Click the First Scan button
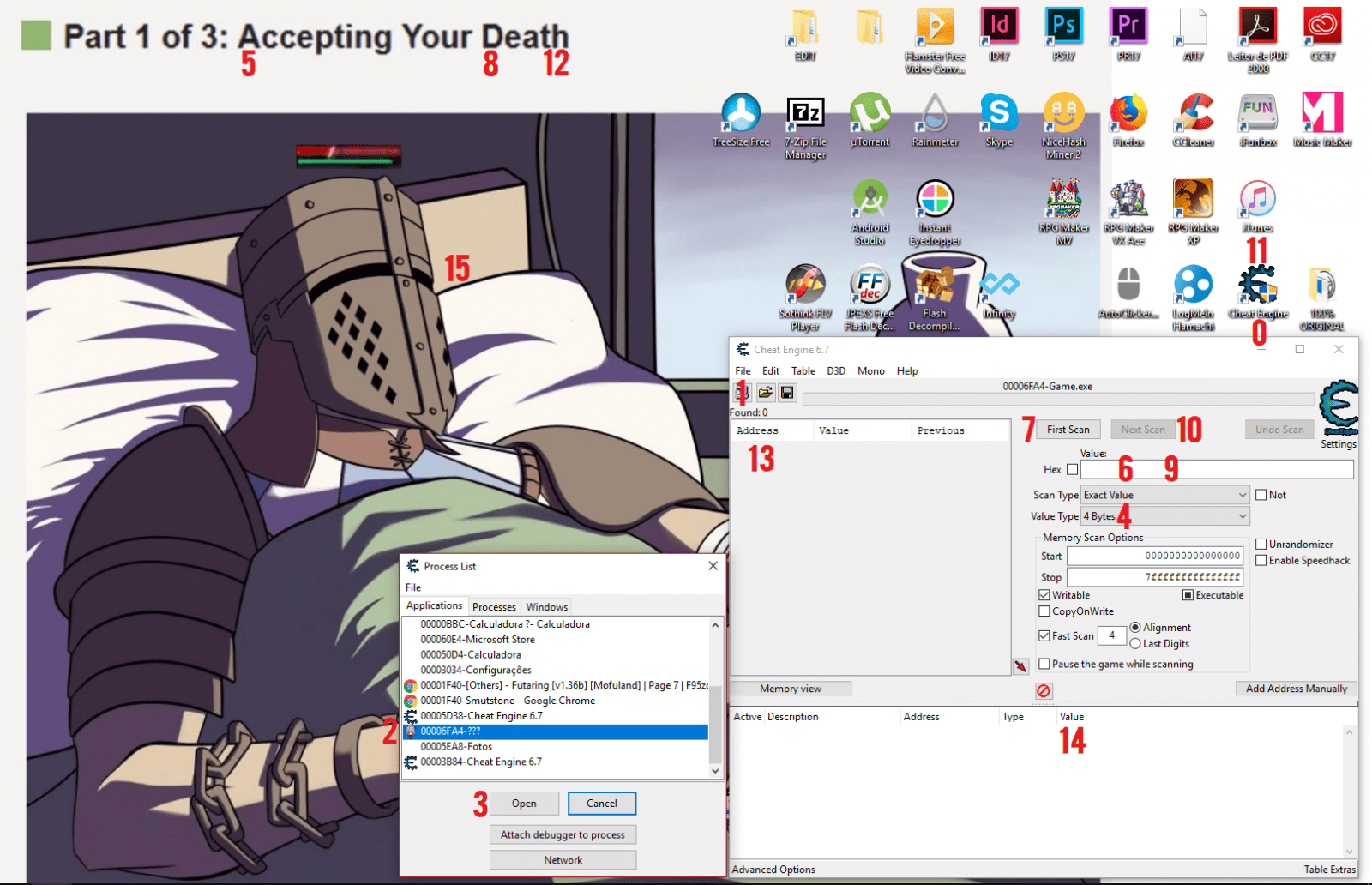This screenshot has height=885, width=1372. pyautogui.click(x=1068, y=430)
